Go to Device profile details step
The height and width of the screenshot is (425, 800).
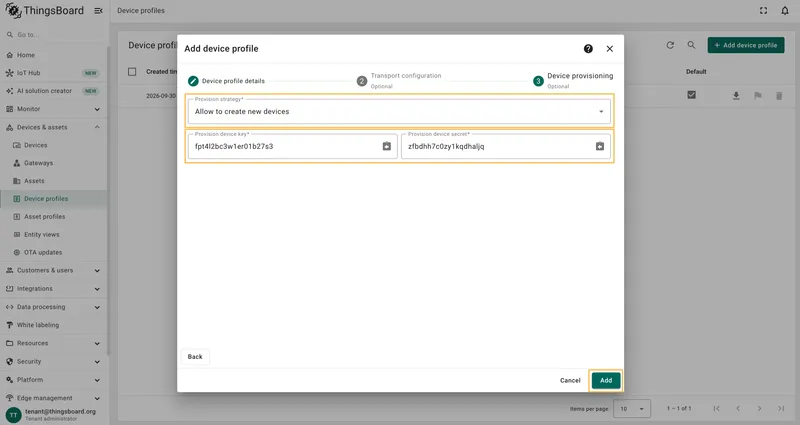(x=227, y=81)
